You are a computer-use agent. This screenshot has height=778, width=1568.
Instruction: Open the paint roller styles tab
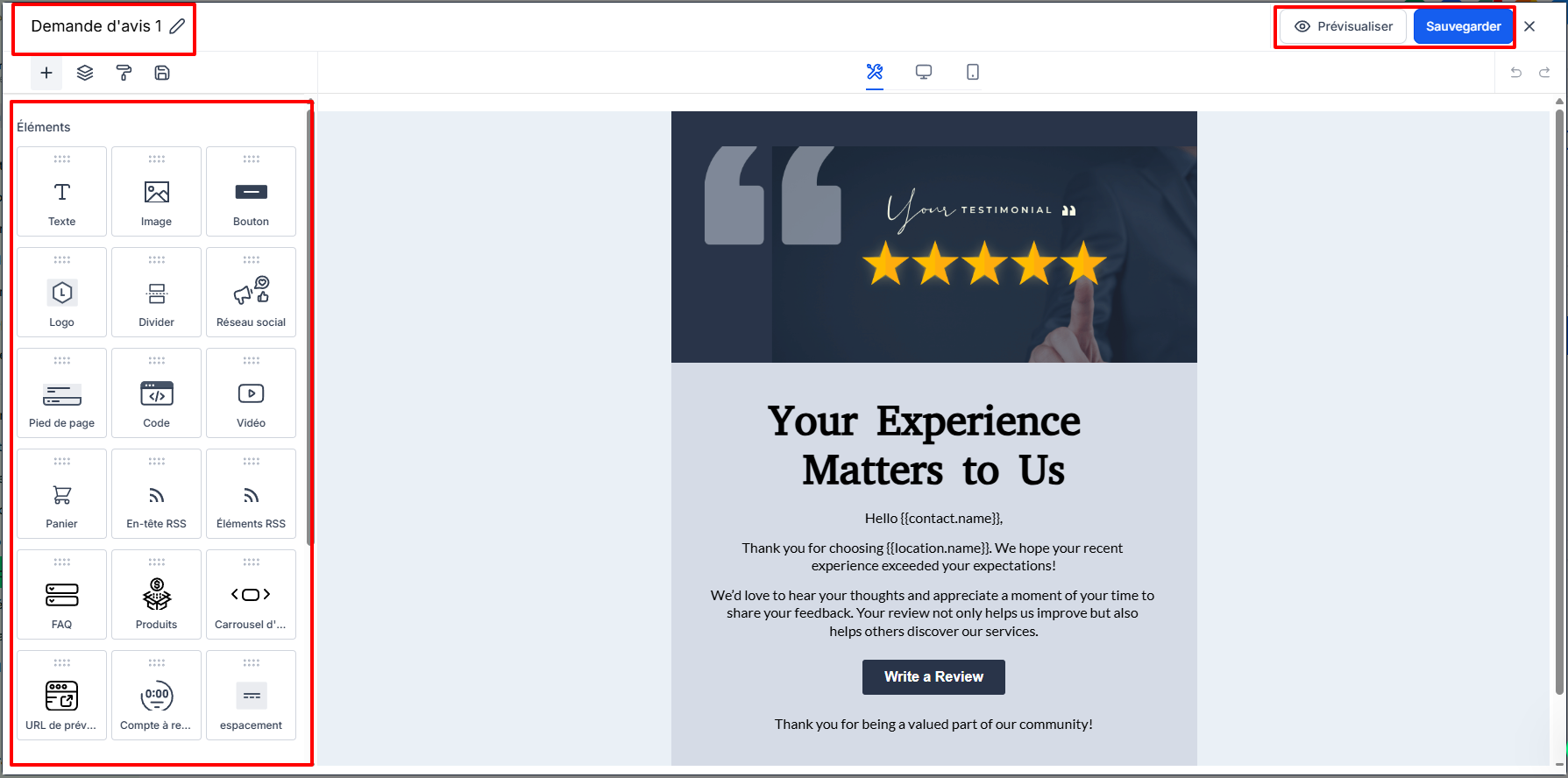click(x=124, y=73)
